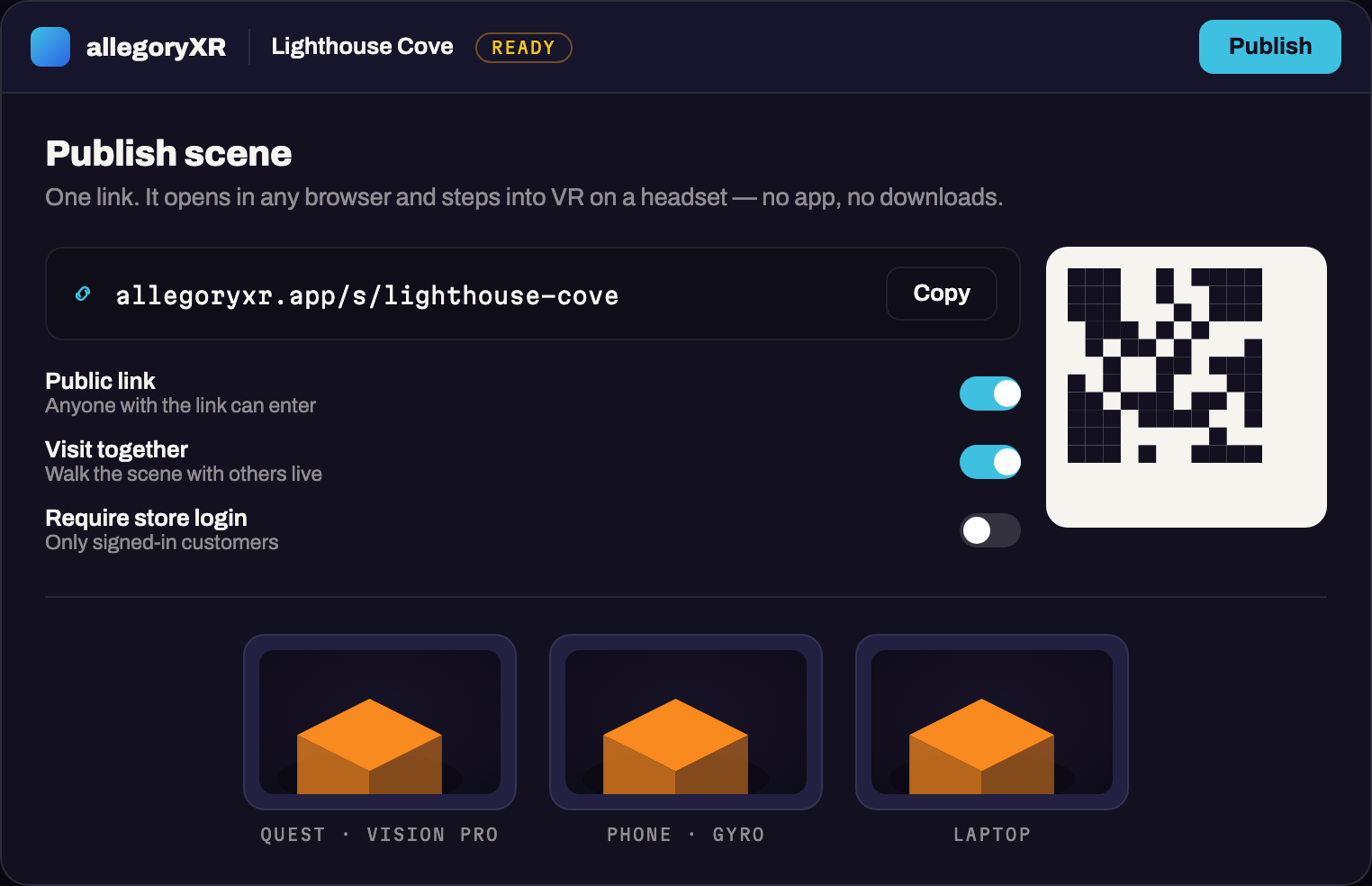Viewport: 1372px width, 886px height.
Task: Click the READY status badge
Action: point(524,48)
